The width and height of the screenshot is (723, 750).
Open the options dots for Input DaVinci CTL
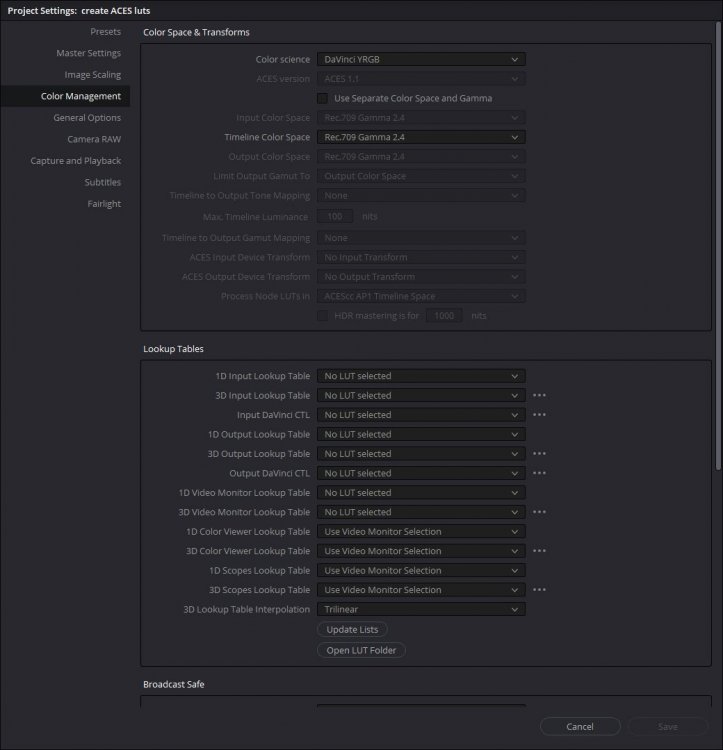point(539,415)
